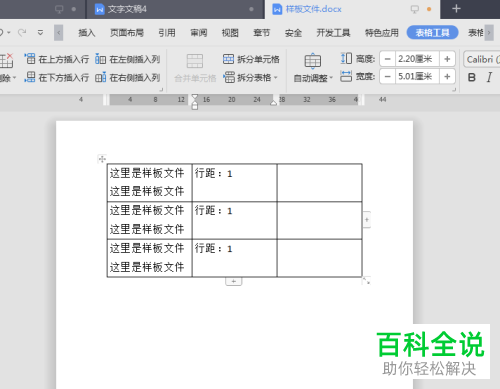Click first row cell containing 行距：1
500x389 pixels.
point(234,183)
